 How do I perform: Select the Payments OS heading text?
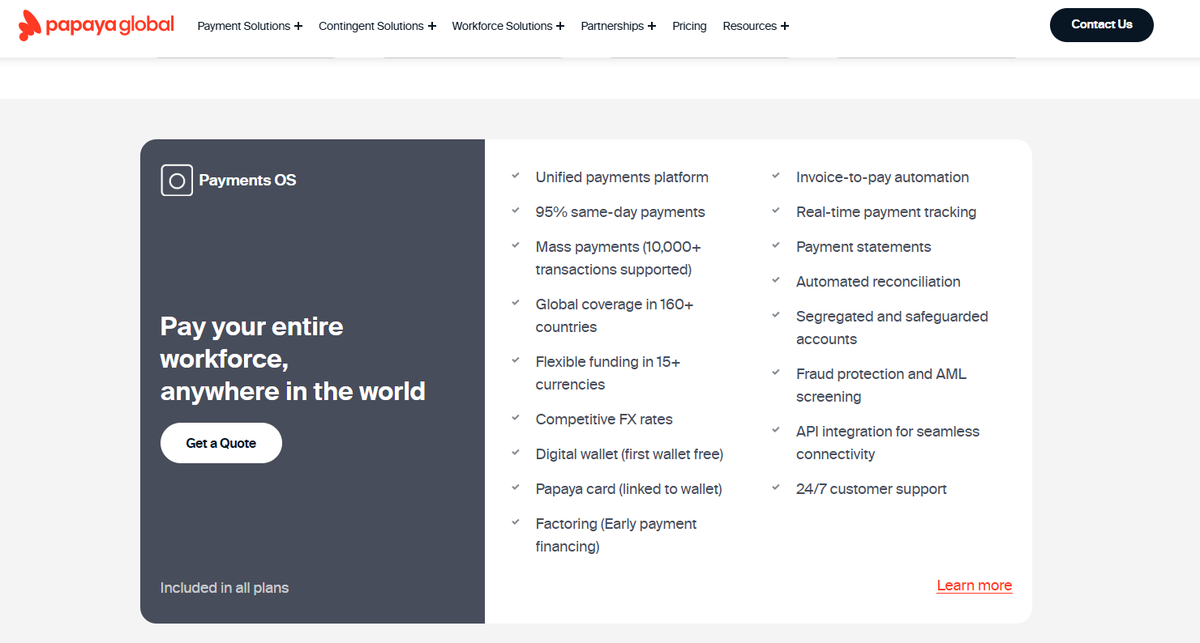click(247, 181)
